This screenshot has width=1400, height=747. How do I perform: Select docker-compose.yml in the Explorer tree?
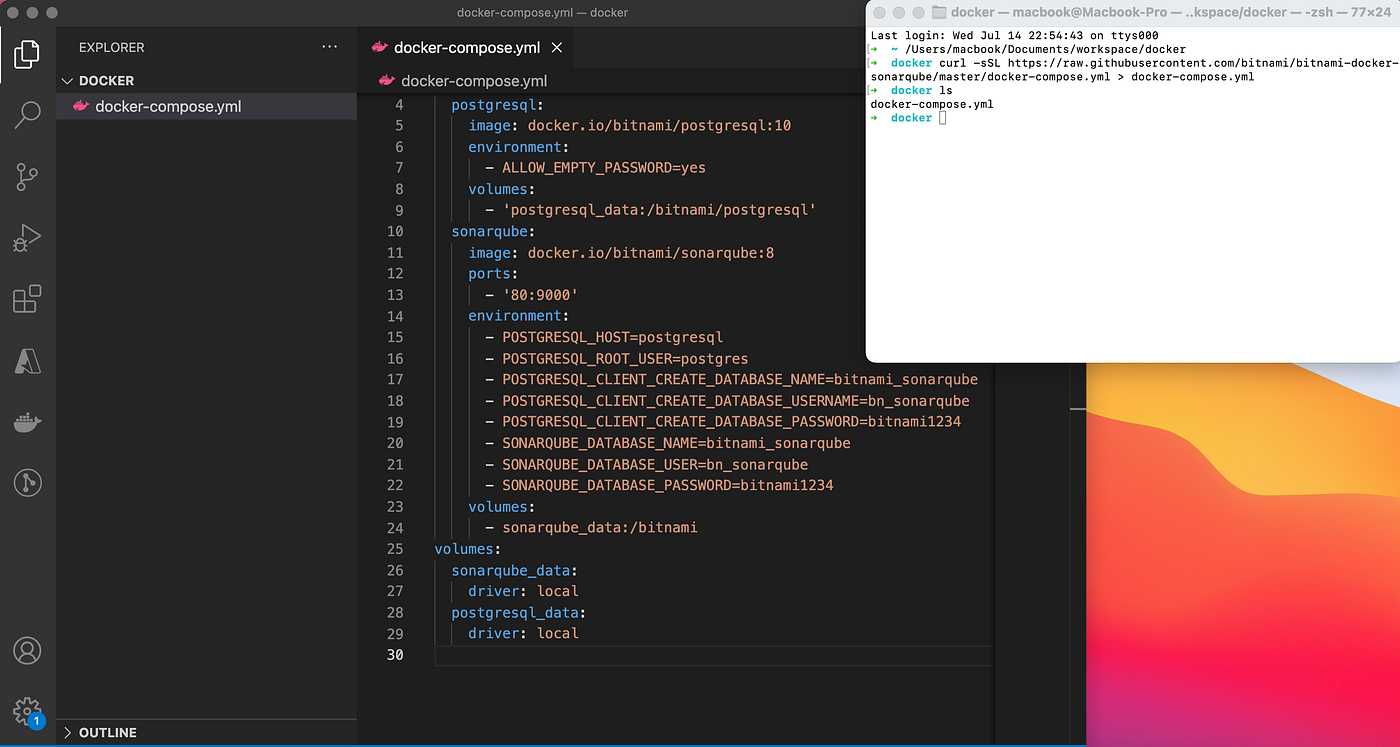(x=206, y=106)
